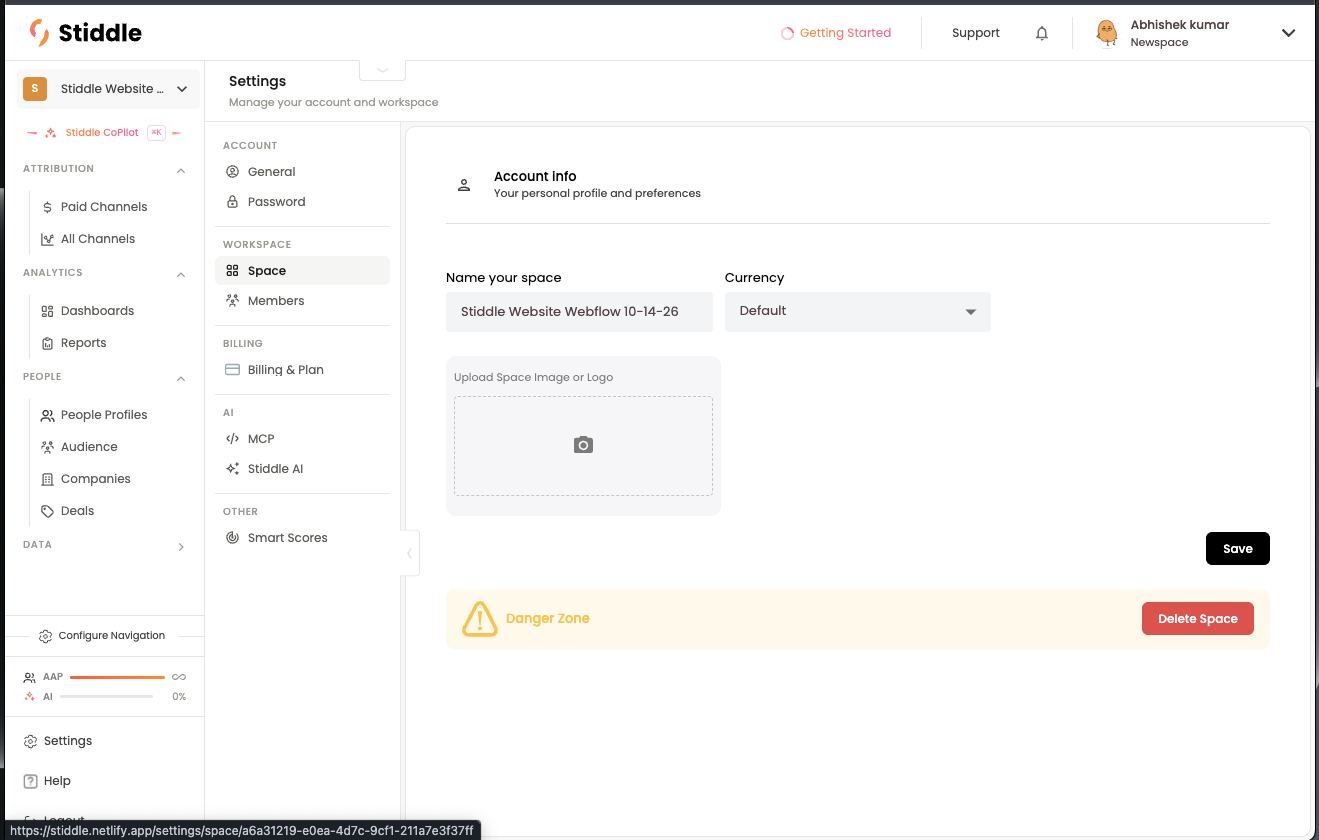1319x840 pixels.
Task: Click the camera icon to upload logo
Action: (583, 445)
